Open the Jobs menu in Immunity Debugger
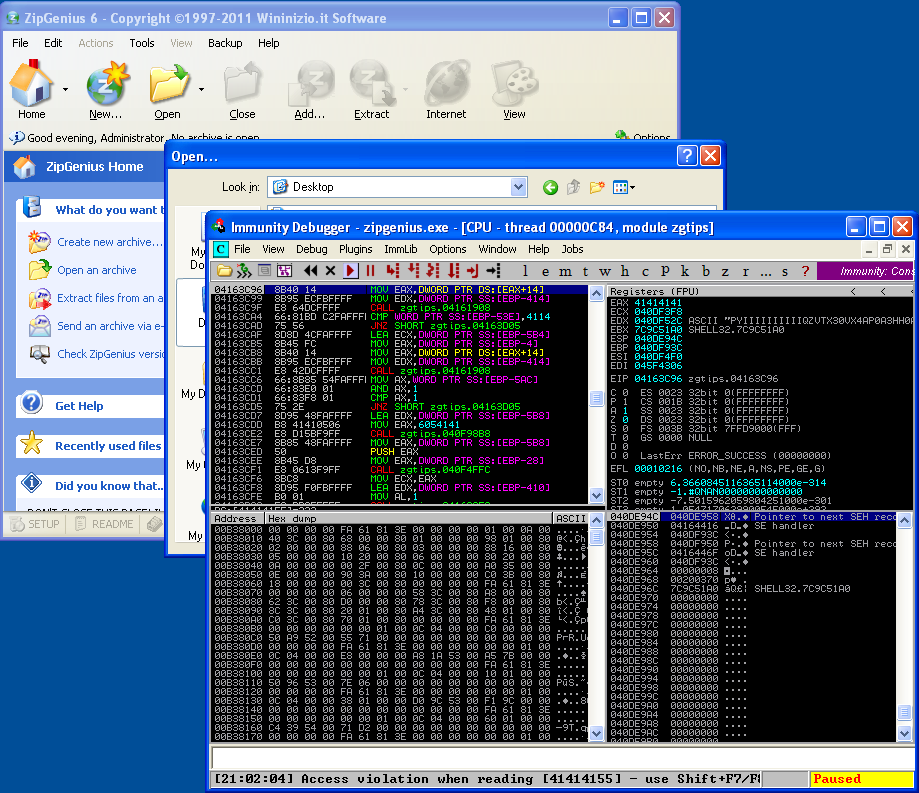This screenshot has width=919, height=793. [573, 249]
